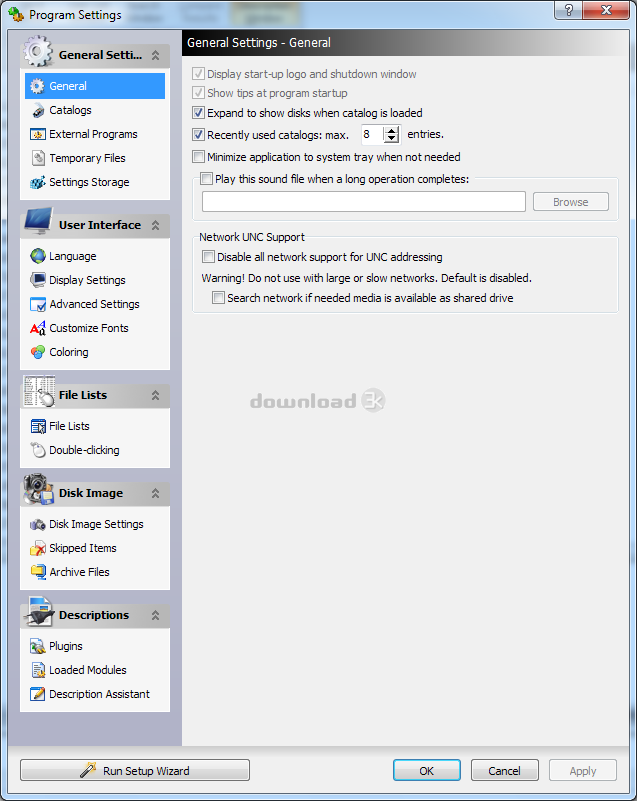Click the Archive Files icon
Image resolution: width=637 pixels, height=801 pixels.
(x=38, y=572)
